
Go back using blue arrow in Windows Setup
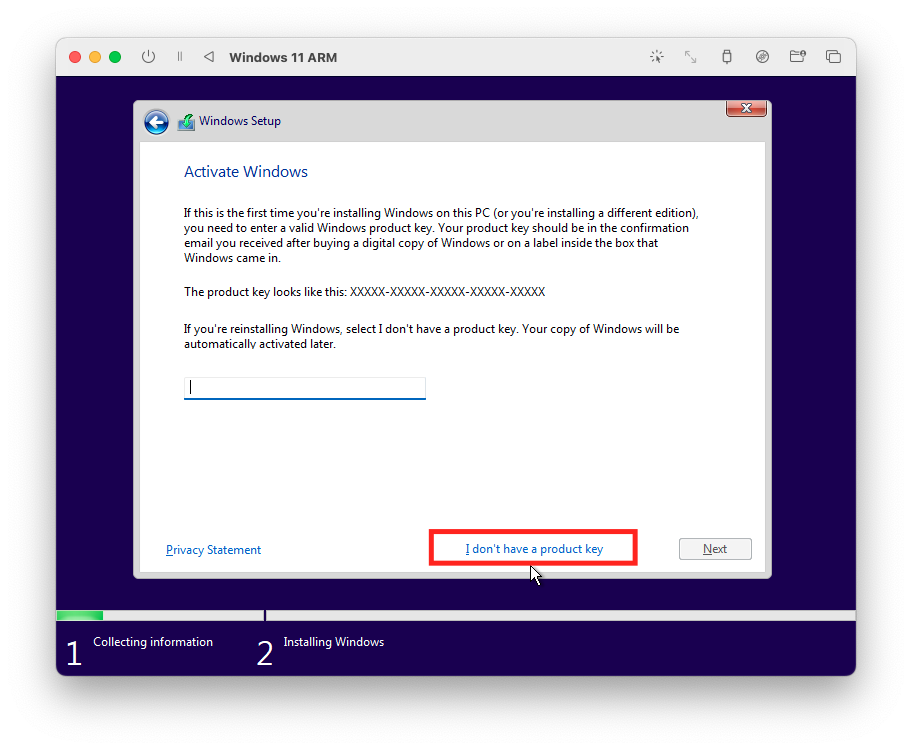pyautogui.click(x=156, y=122)
